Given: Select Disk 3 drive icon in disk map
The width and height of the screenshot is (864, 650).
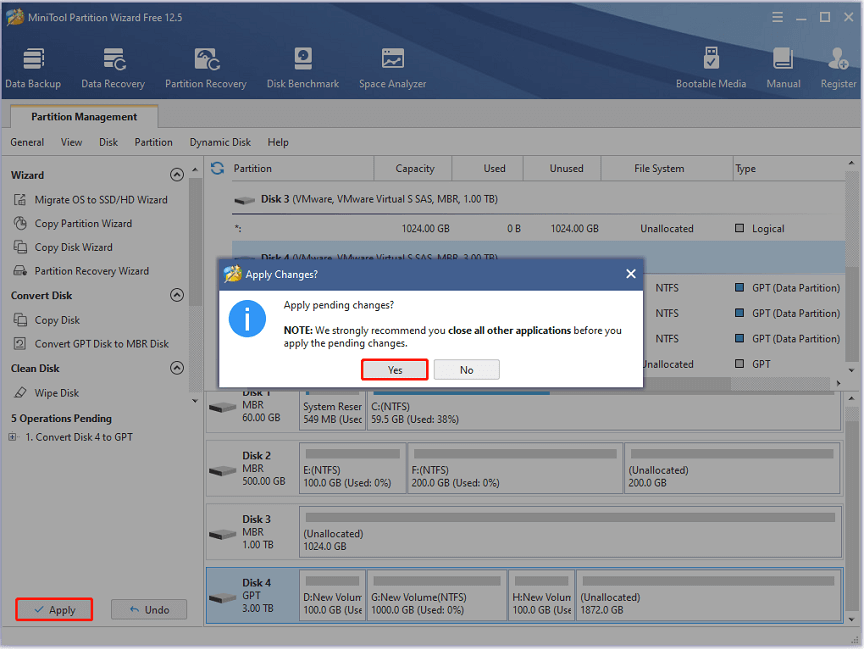Looking at the screenshot, I should pyautogui.click(x=223, y=534).
